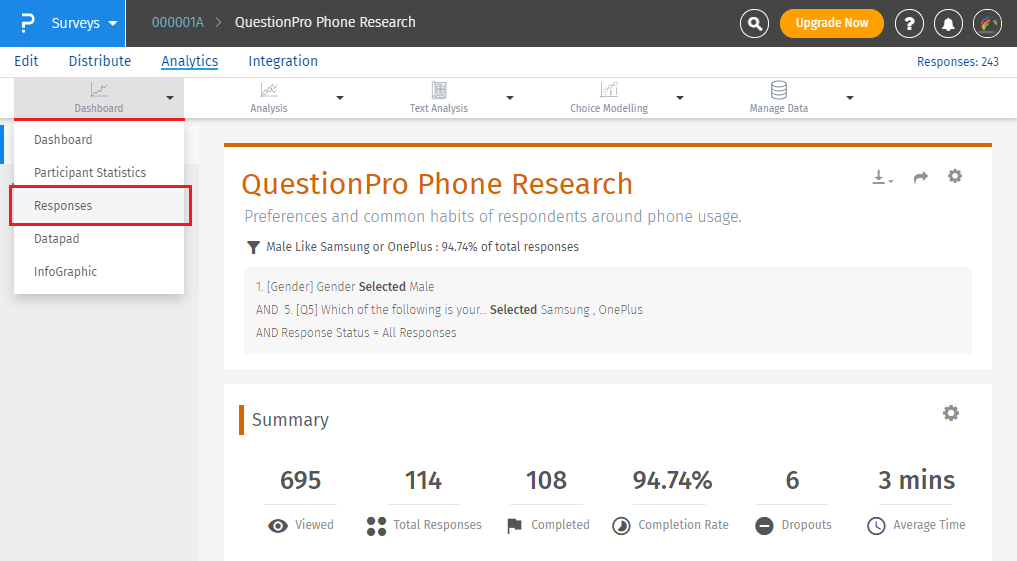
Task: Expand the Analysis dropdown arrow
Action: coord(340,98)
